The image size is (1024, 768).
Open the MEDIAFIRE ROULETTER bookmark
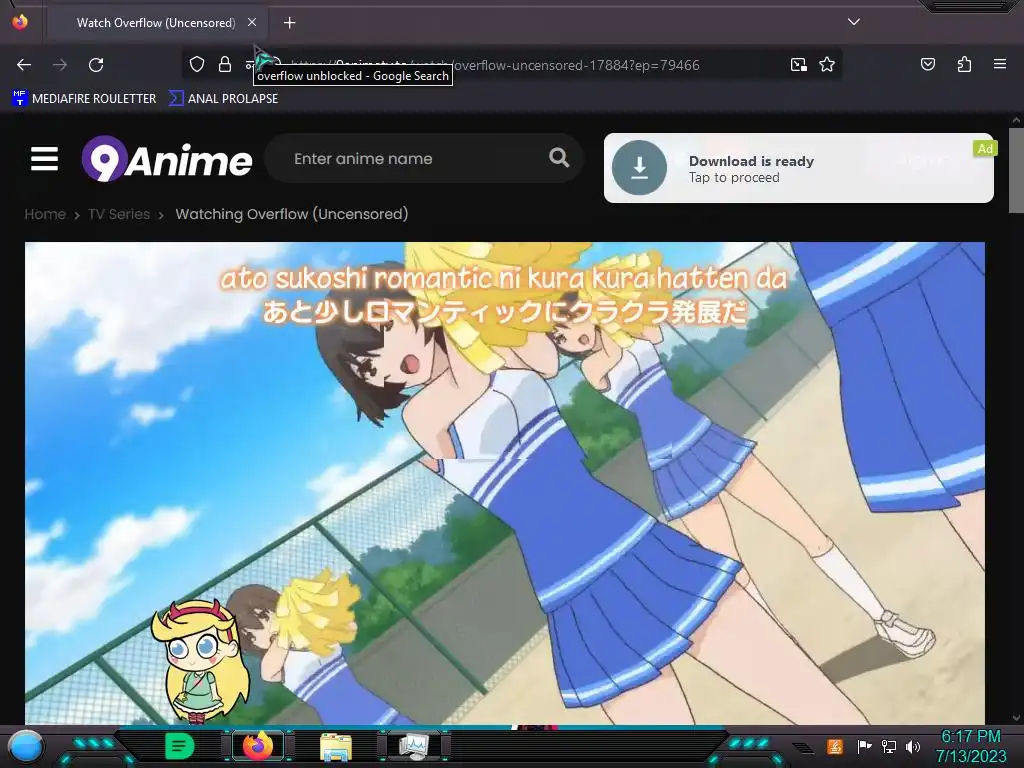[x=84, y=99]
